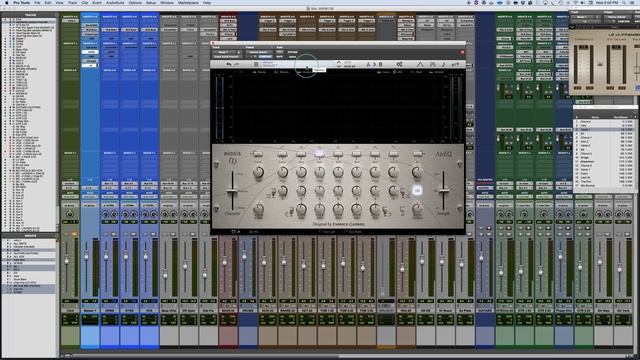Click the Native button in plugin header
Viewport: 640px width, 360px height.
pos(292,56)
